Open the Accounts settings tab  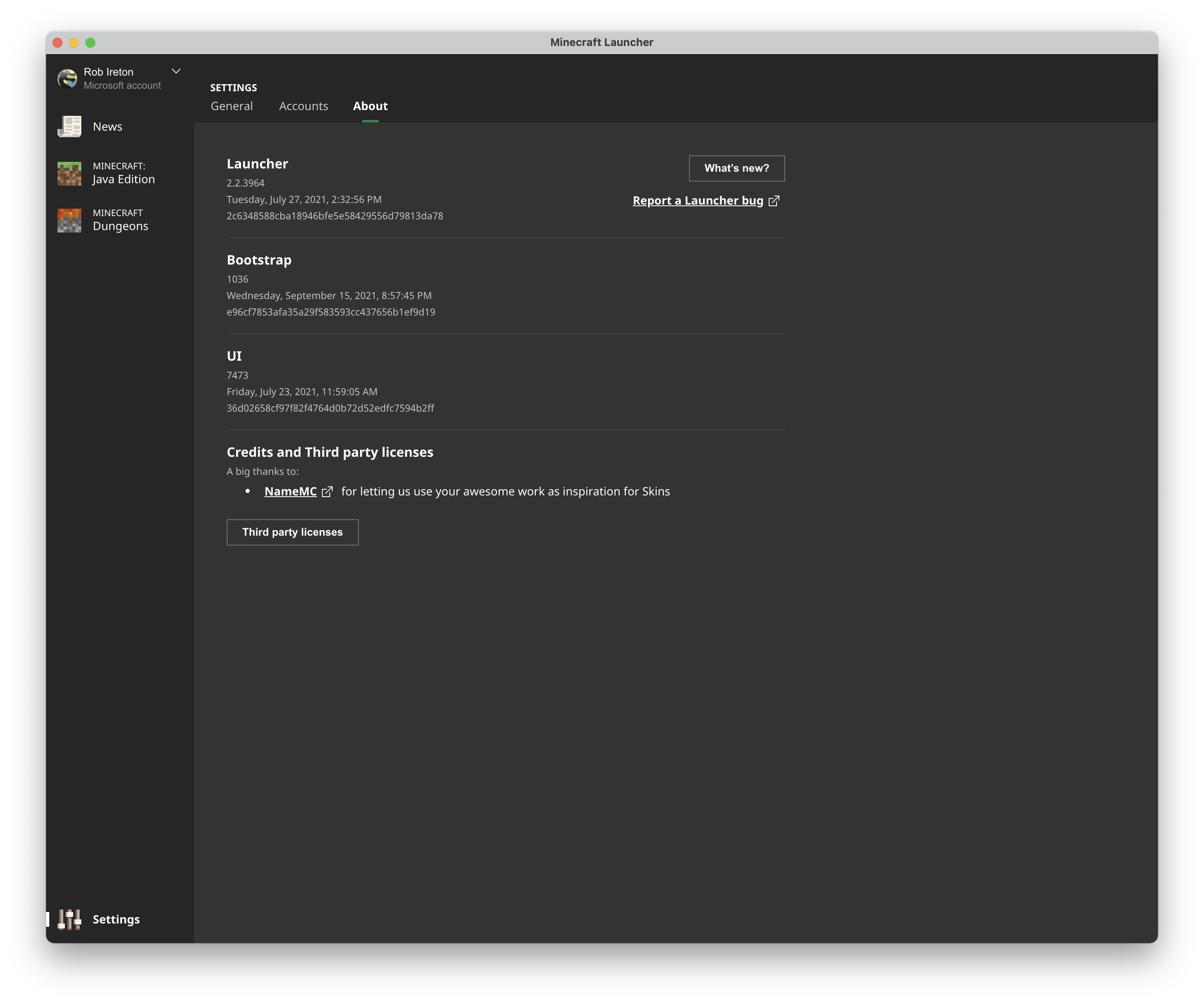pos(303,106)
